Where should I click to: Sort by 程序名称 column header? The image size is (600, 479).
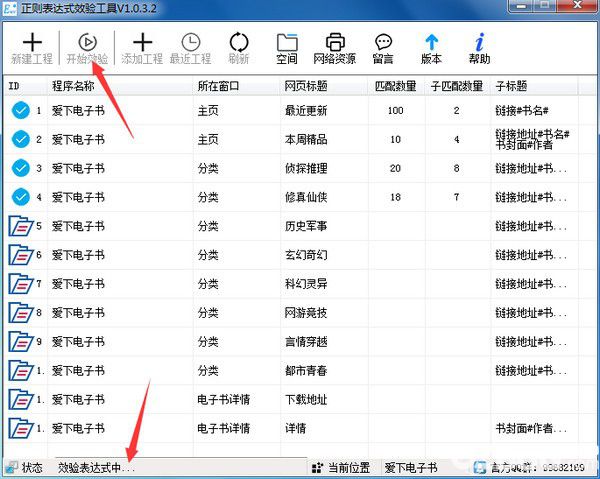coord(120,86)
